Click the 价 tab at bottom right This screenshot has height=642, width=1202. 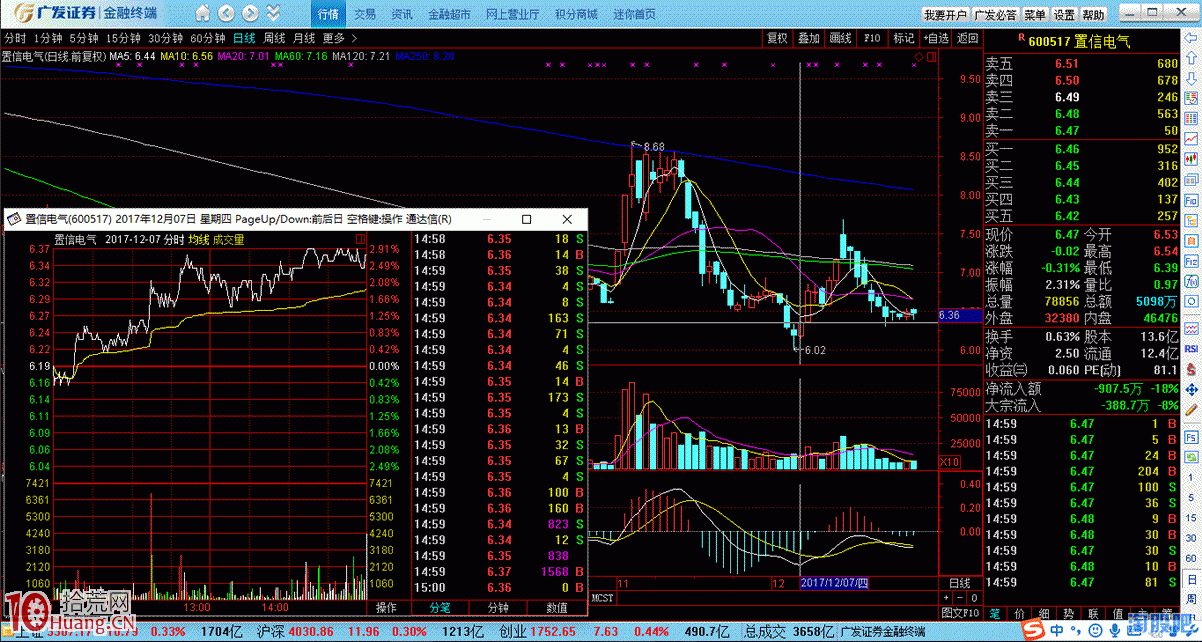pyautogui.click(x=1019, y=613)
